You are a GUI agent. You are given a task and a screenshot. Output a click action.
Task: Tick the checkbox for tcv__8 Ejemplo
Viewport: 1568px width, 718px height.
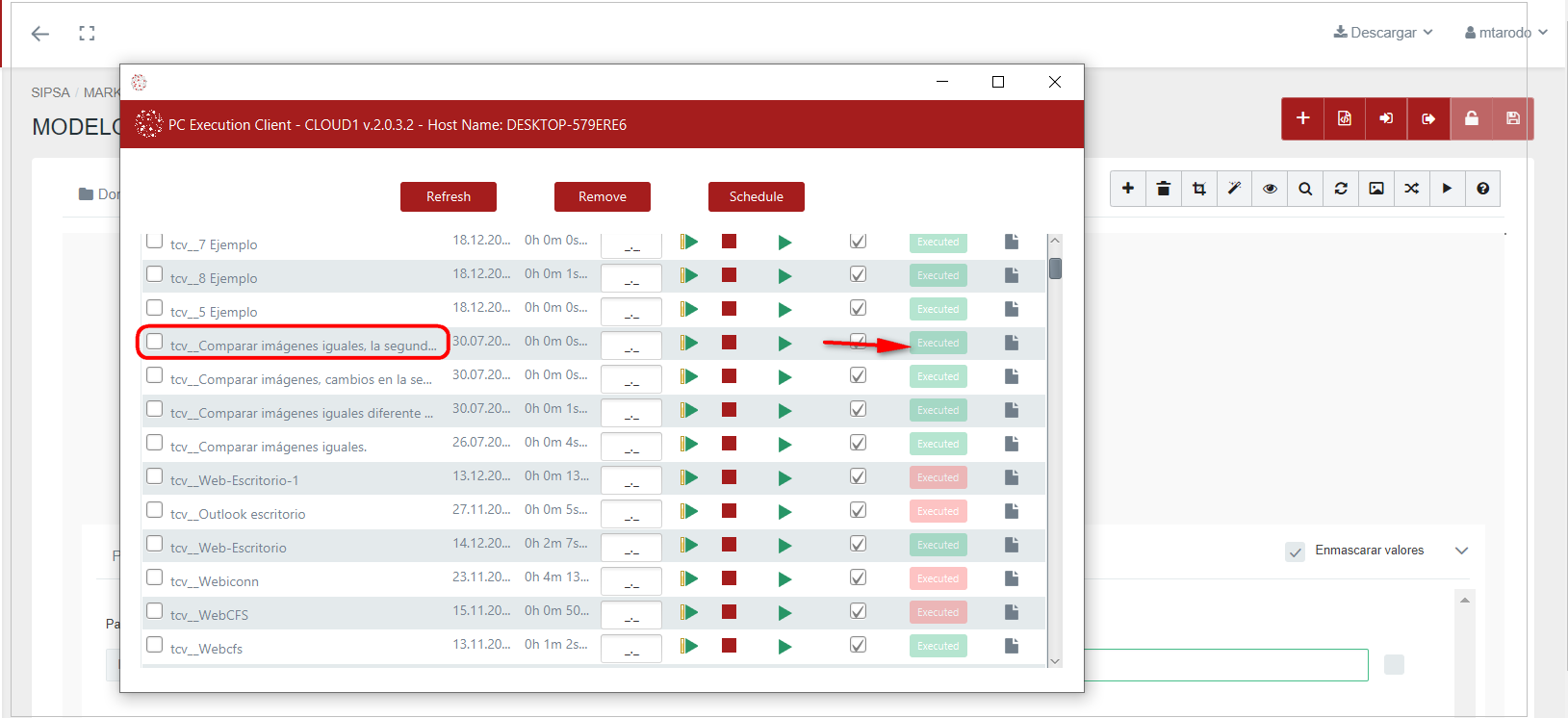155,274
